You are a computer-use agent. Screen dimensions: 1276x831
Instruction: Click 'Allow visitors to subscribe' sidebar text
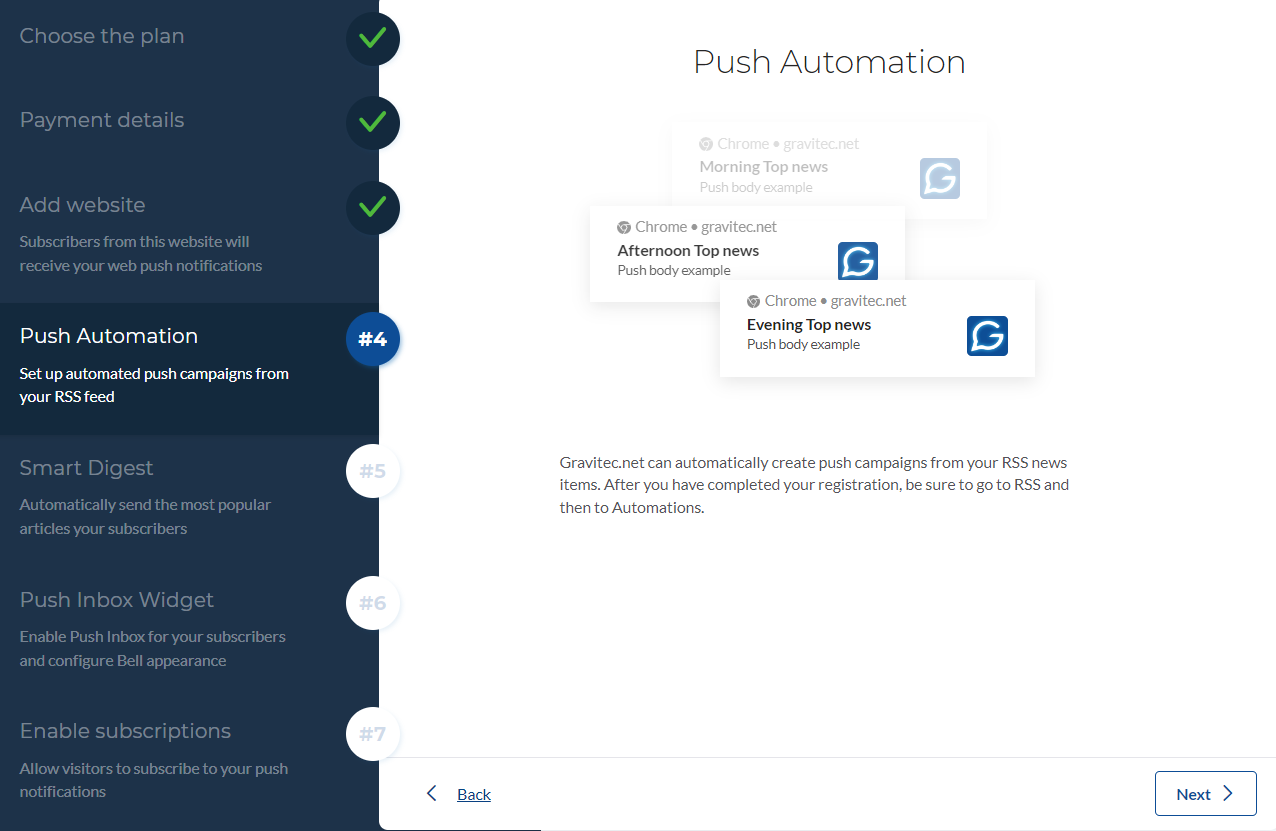(154, 780)
